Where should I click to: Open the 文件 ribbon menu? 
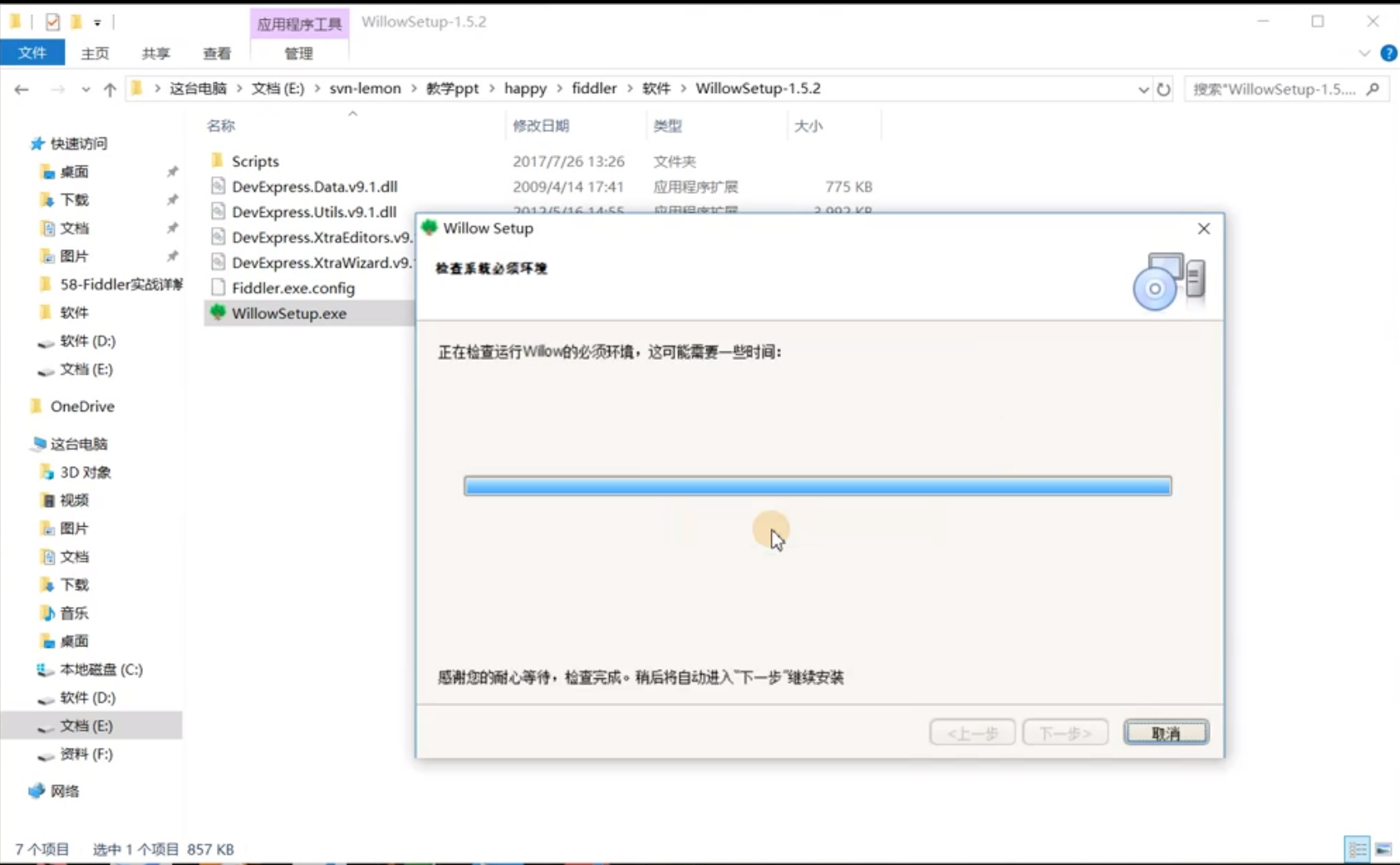click(32, 53)
